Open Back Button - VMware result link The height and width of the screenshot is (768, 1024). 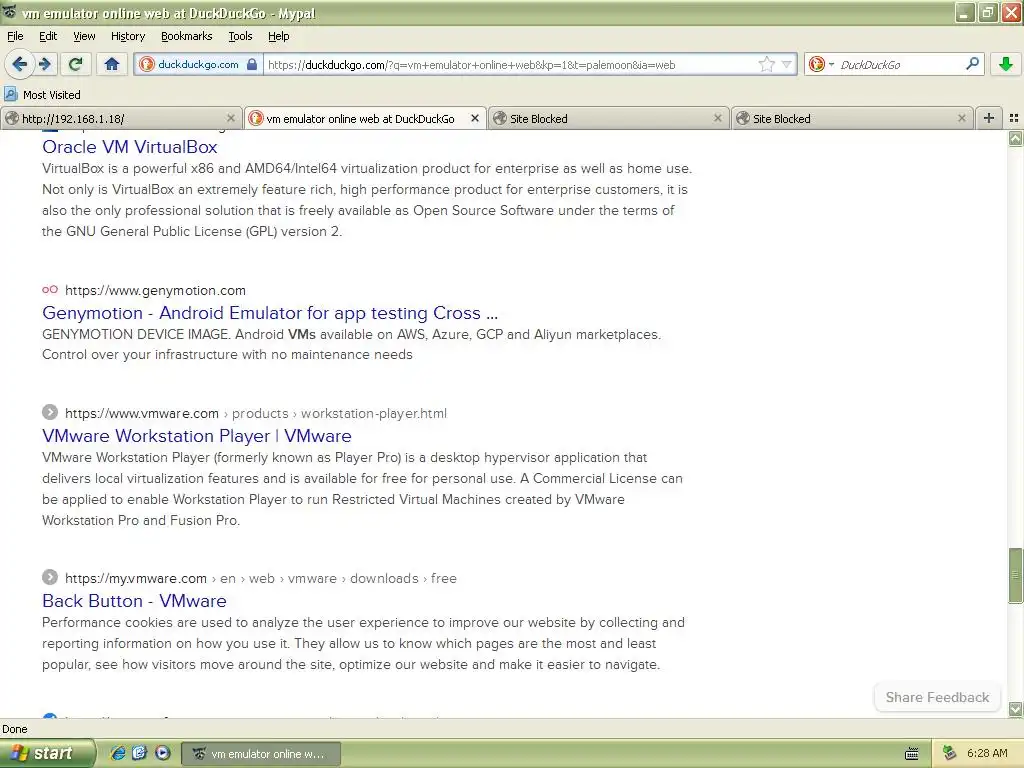[x=134, y=601]
